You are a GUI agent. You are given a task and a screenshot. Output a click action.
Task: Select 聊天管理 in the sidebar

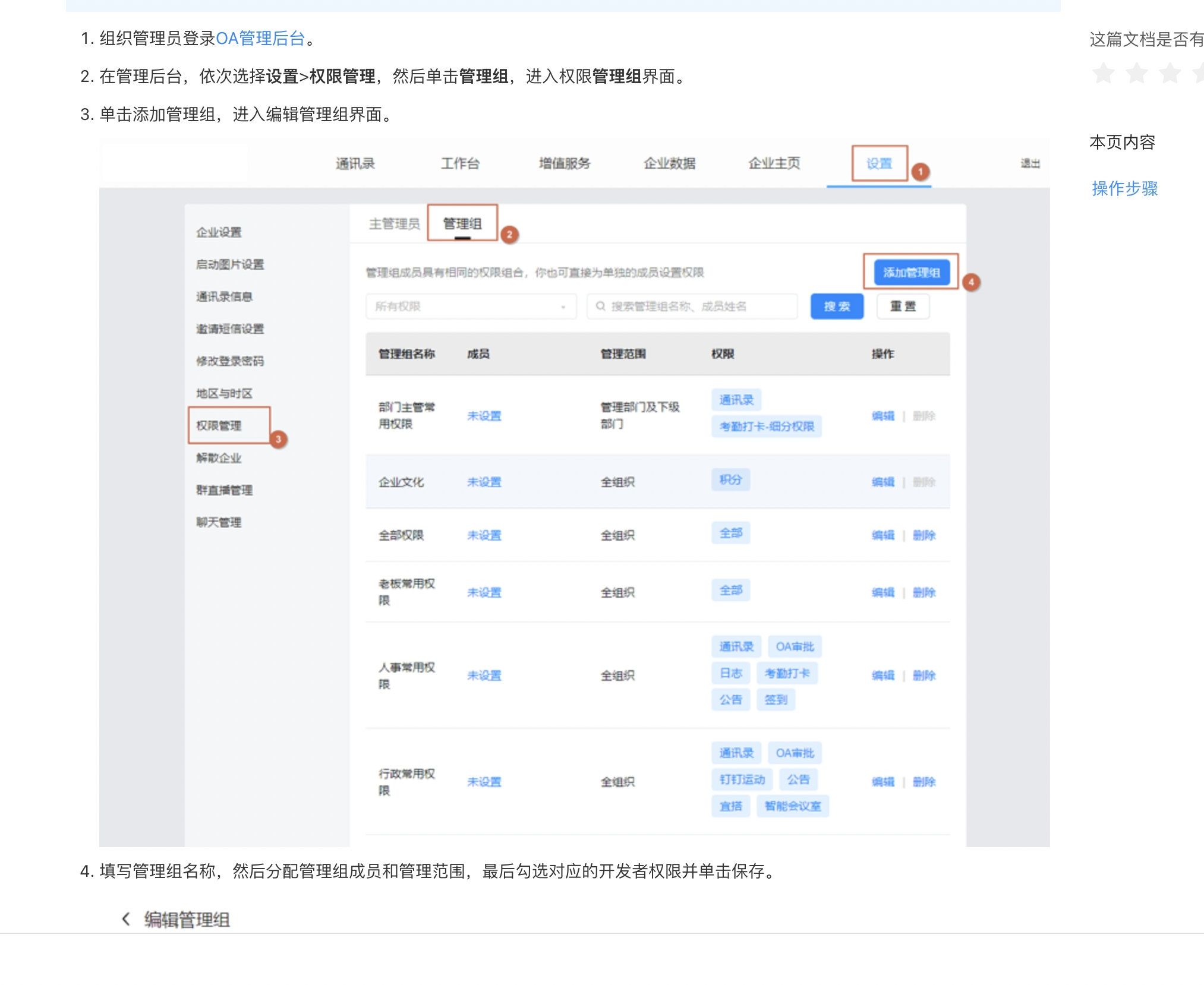click(x=219, y=522)
